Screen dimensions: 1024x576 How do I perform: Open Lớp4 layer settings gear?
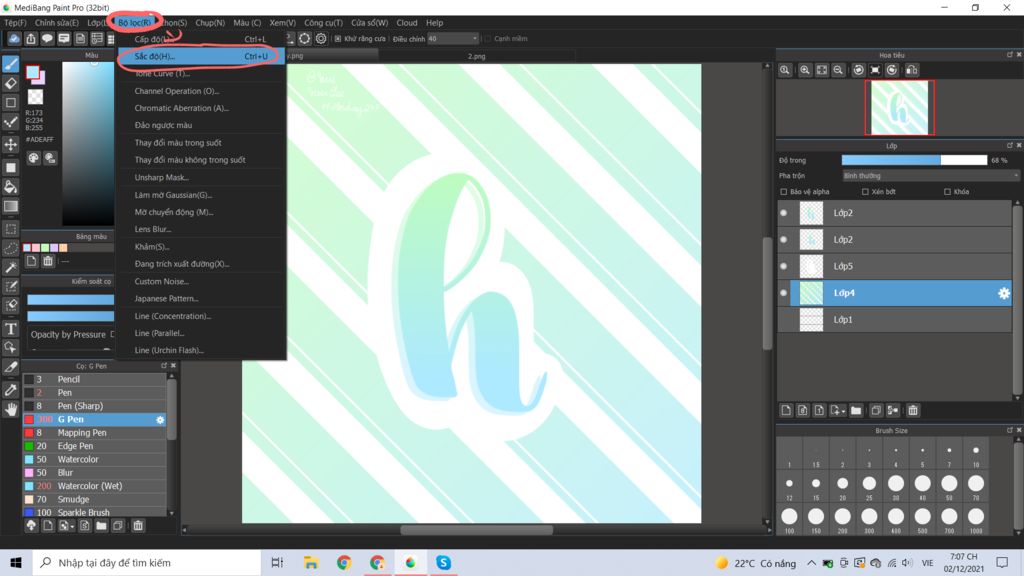[x=1004, y=293]
